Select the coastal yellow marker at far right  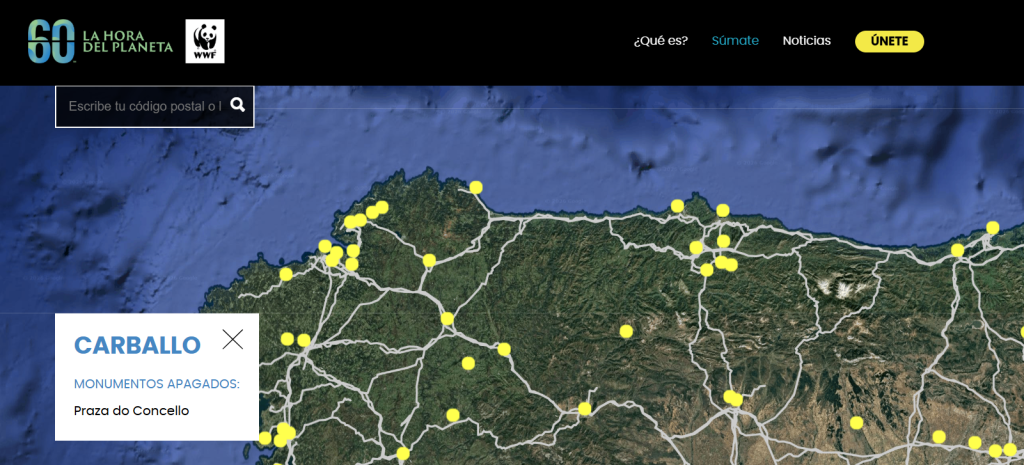(992, 227)
